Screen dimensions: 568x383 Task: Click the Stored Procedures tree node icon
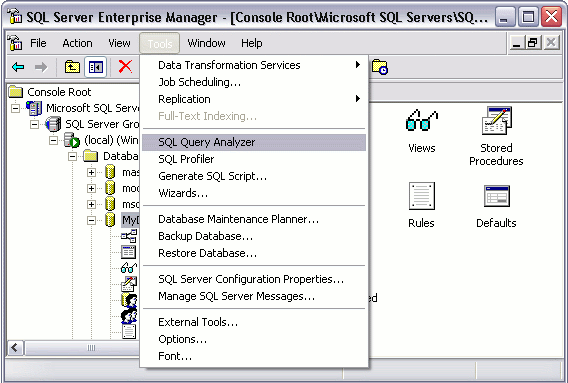pos(129,284)
